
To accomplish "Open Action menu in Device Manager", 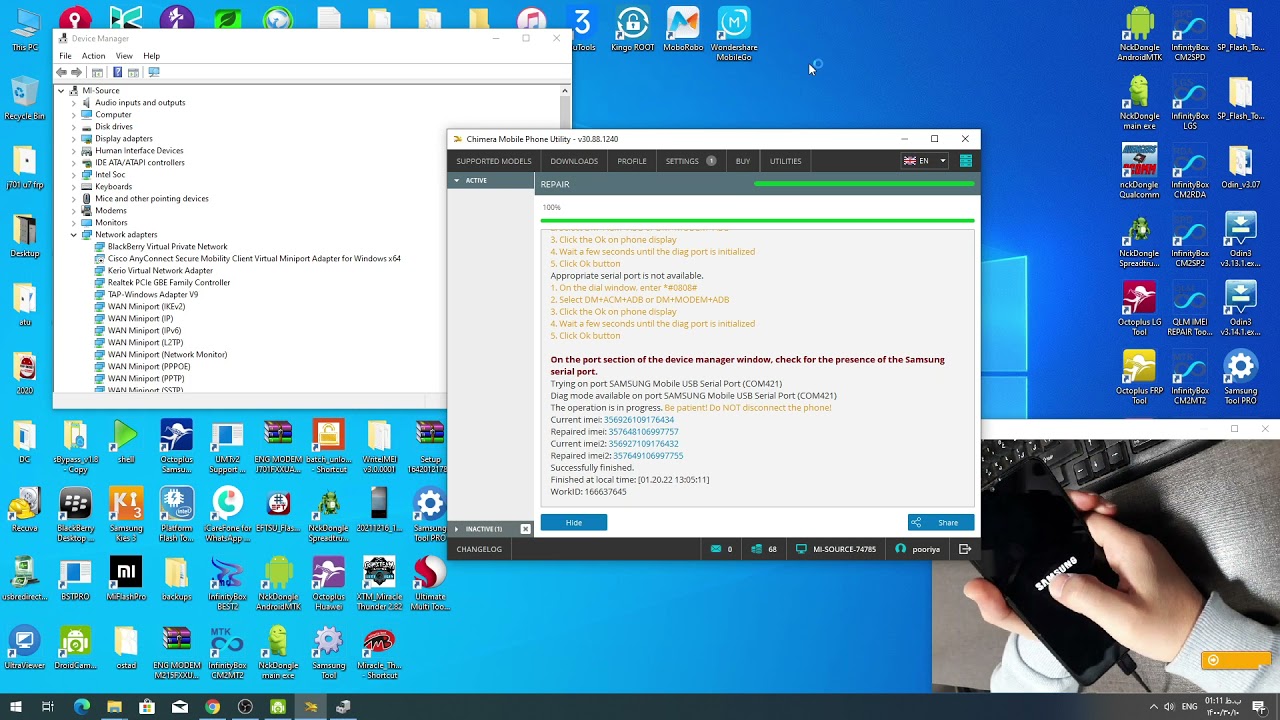I will pos(93,56).
